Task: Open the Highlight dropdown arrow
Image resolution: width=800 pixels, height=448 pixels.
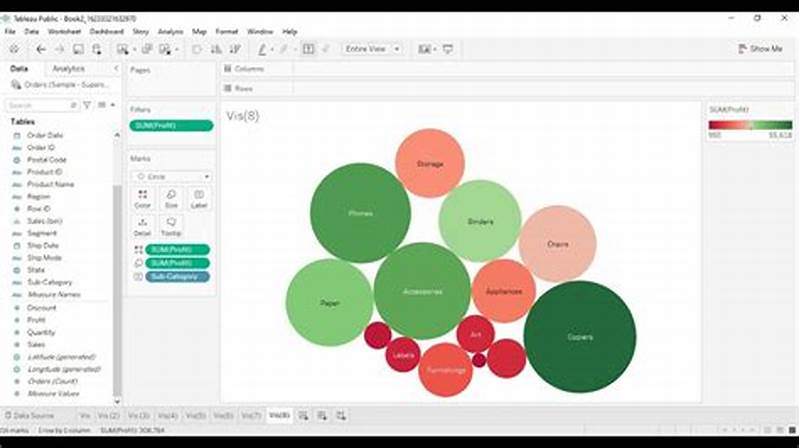Action: coord(272,49)
